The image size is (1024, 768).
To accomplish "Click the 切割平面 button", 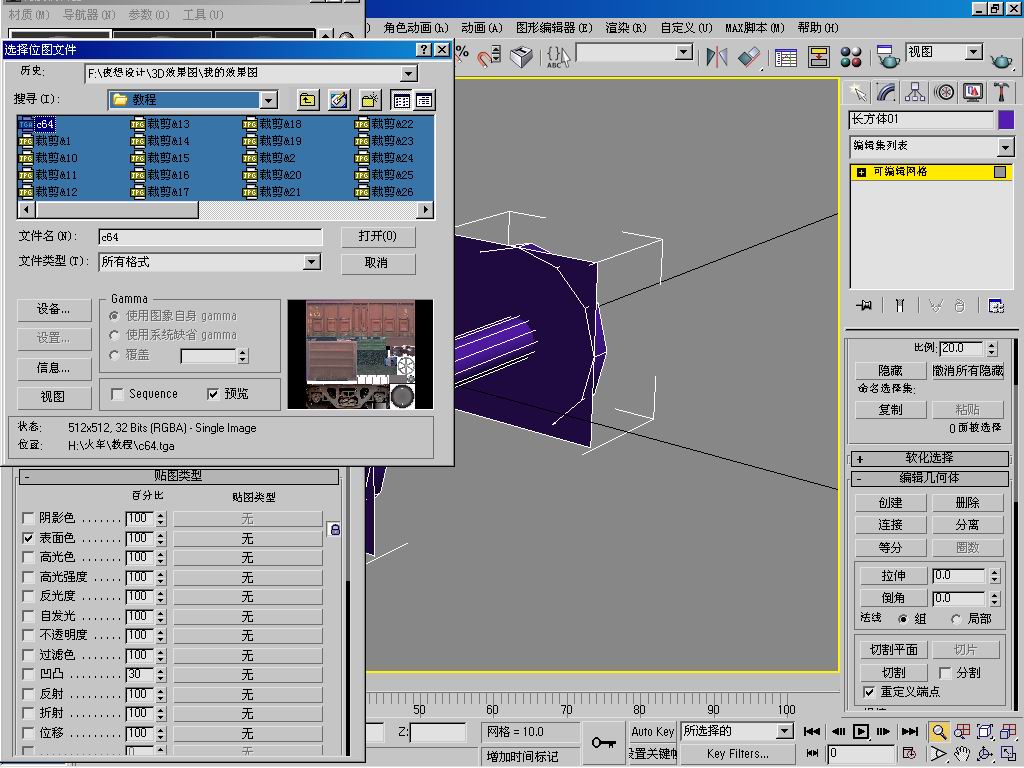I will 892,650.
